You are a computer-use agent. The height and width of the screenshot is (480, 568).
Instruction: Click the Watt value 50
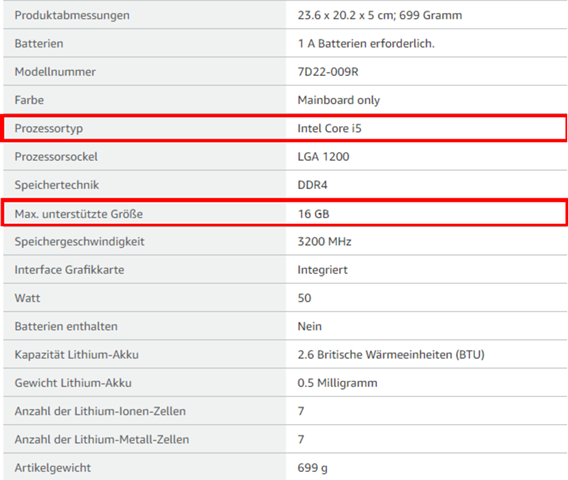(304, 298)
